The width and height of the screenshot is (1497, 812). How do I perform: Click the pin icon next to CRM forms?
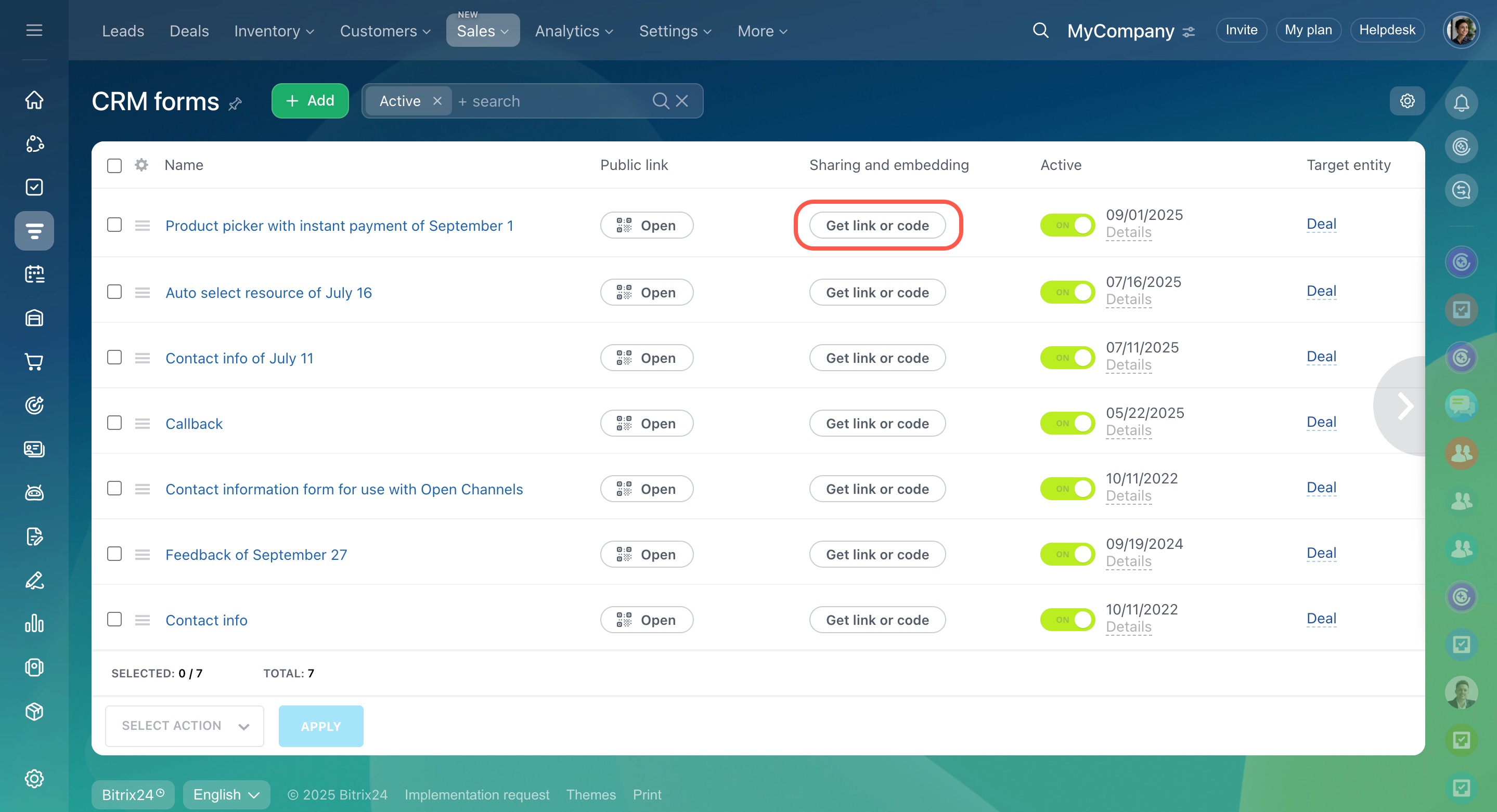(235, 104)
